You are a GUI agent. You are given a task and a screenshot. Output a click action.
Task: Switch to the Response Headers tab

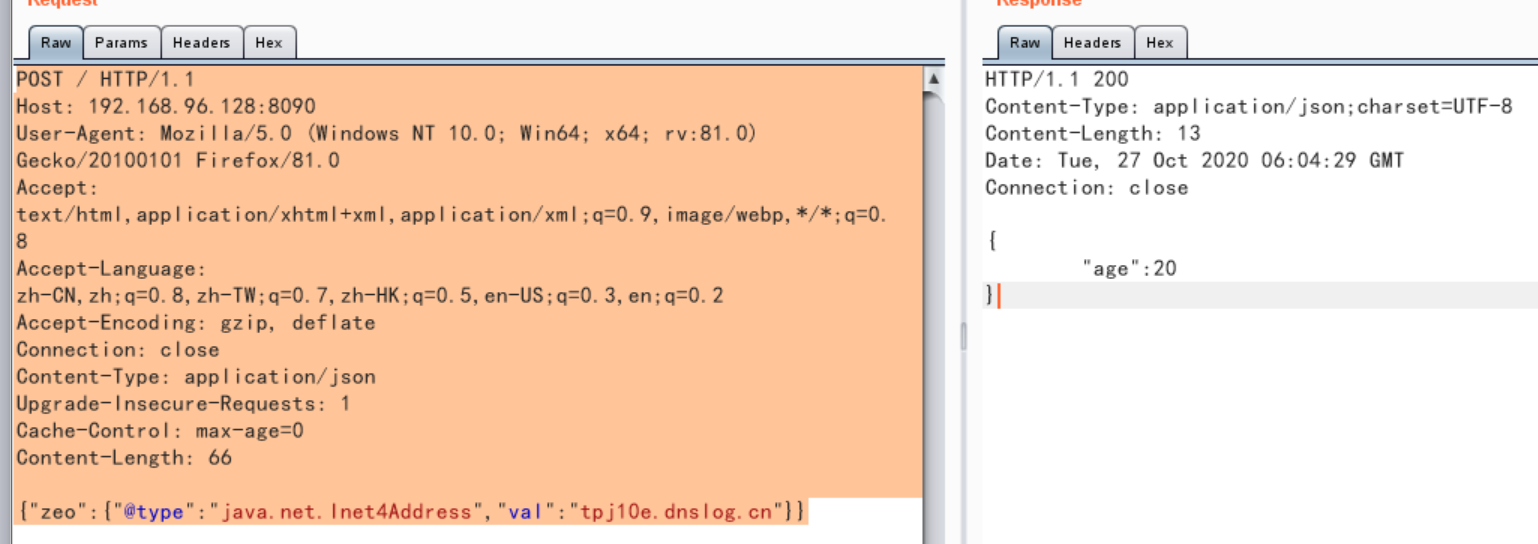point(1092,43)
